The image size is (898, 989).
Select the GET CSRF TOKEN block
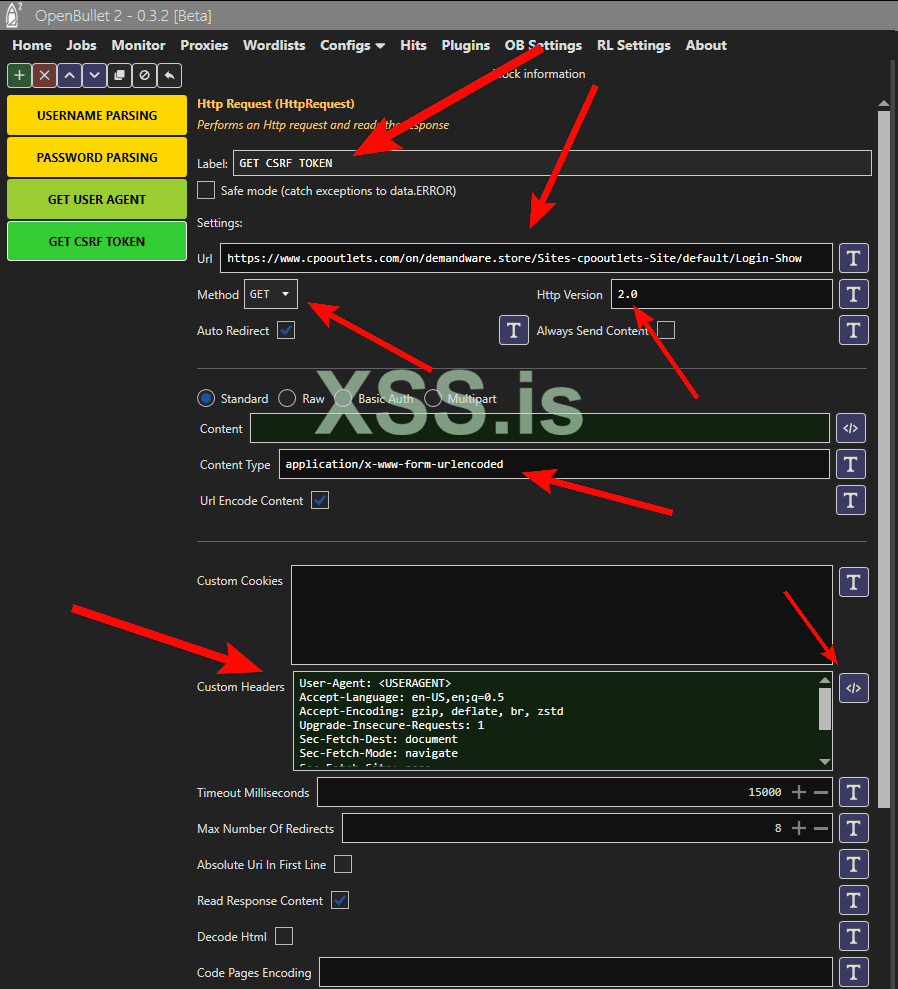pyautogui.click(x=97, y=242)
